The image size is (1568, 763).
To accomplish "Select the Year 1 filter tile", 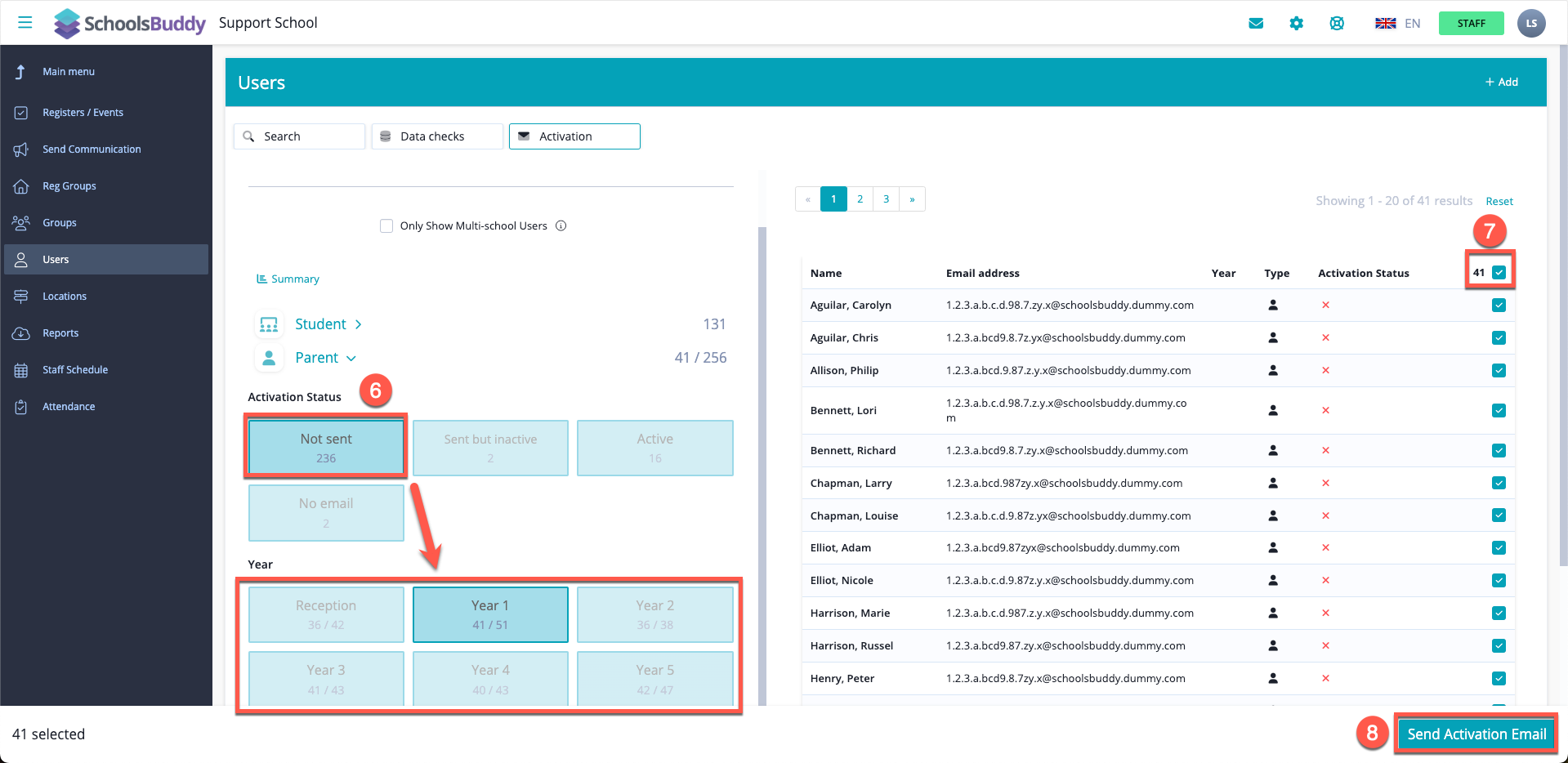I will 490,614.
